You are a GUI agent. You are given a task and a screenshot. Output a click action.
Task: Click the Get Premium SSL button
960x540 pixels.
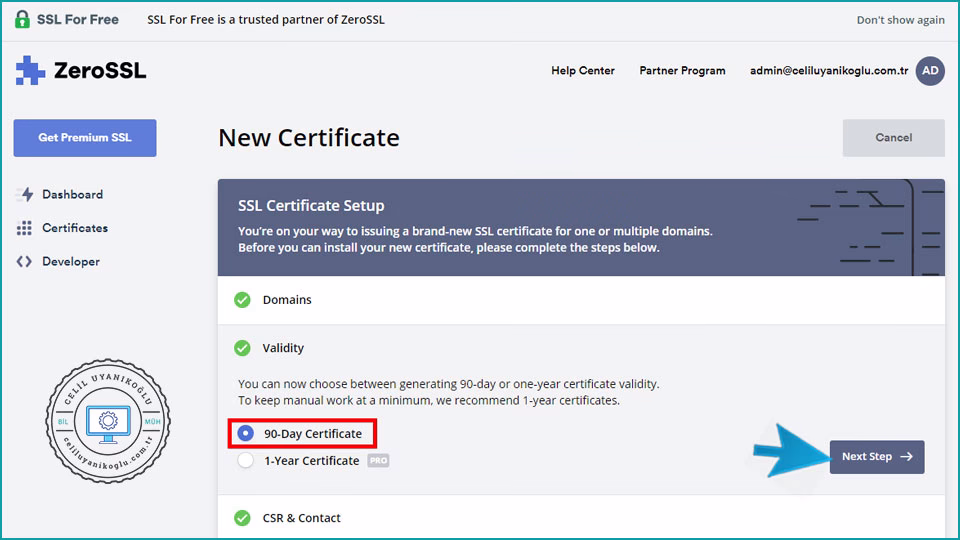85,138
